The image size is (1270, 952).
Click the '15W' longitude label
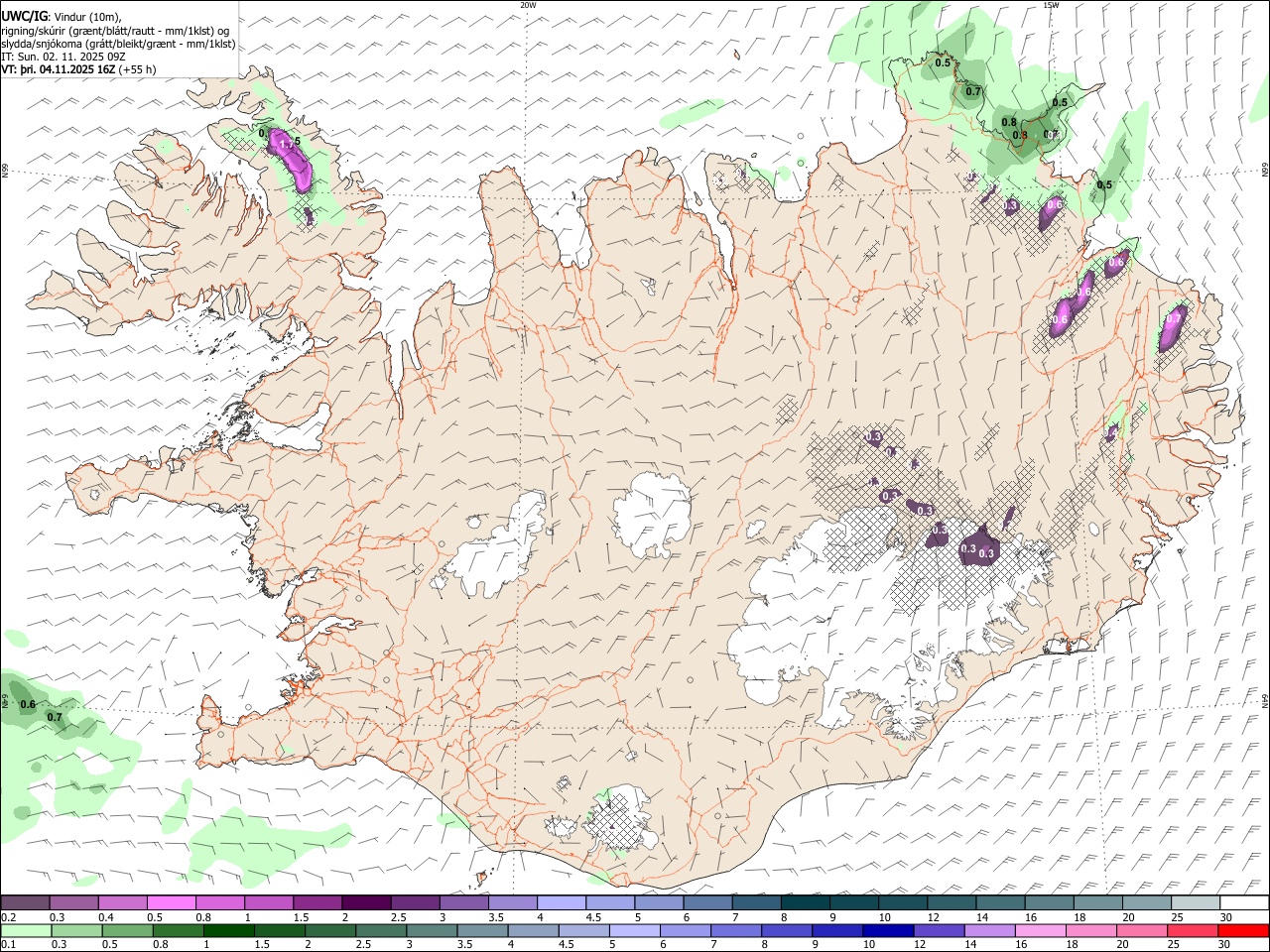tap(1052, 5)
